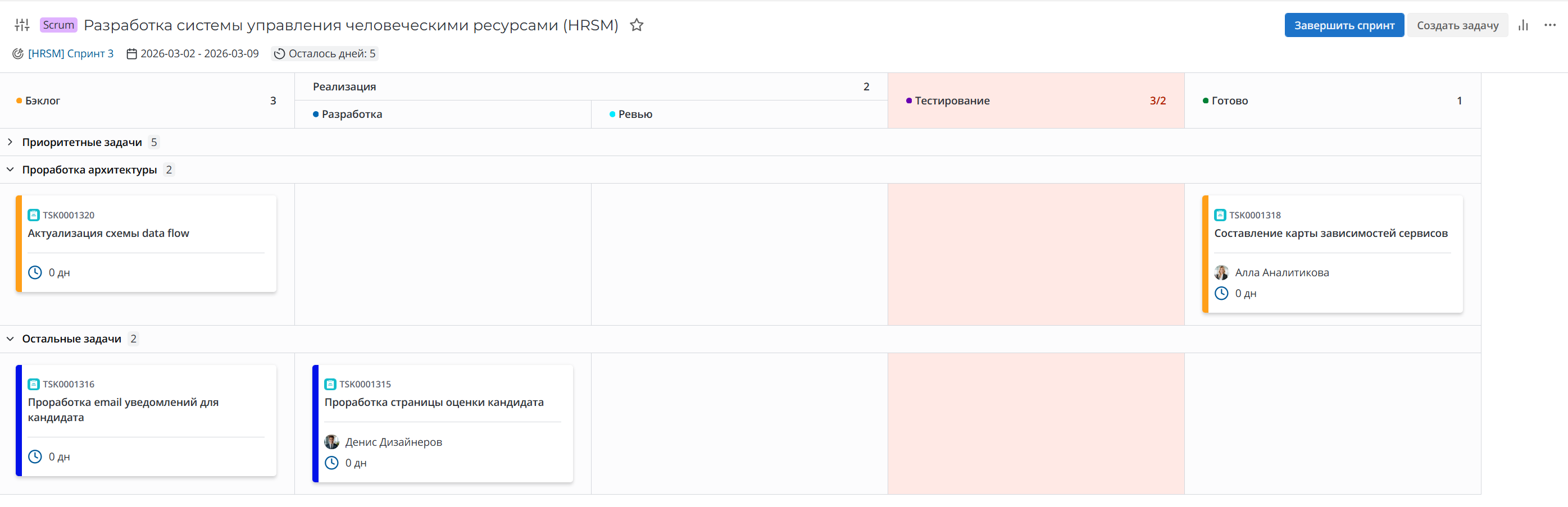The image size is (1568, 507).
Task: Click the task type icon of TSK0001320
Action: pos(34,215)
